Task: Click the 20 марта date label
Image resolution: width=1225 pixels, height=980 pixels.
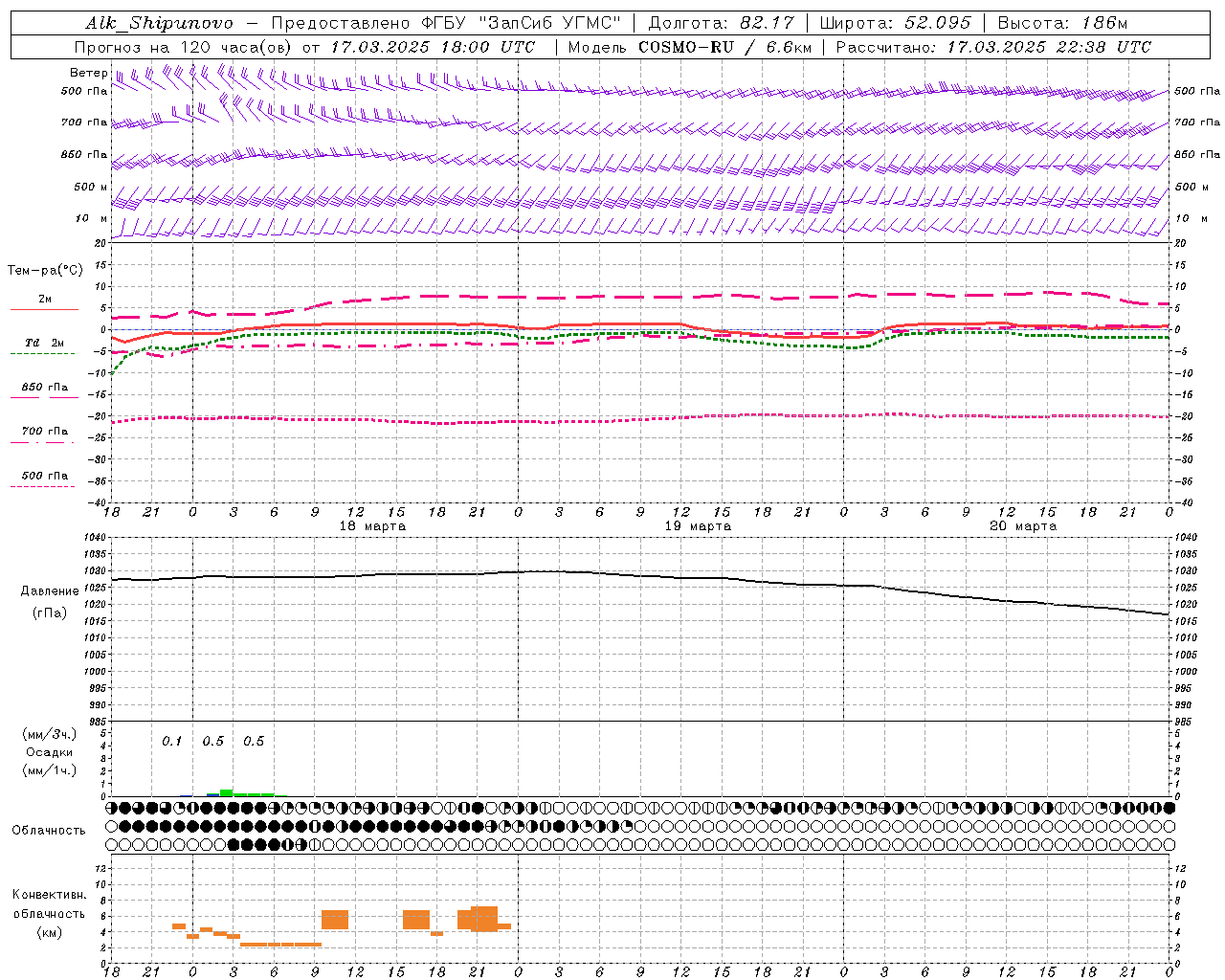Action: [x=1023, y=526]
